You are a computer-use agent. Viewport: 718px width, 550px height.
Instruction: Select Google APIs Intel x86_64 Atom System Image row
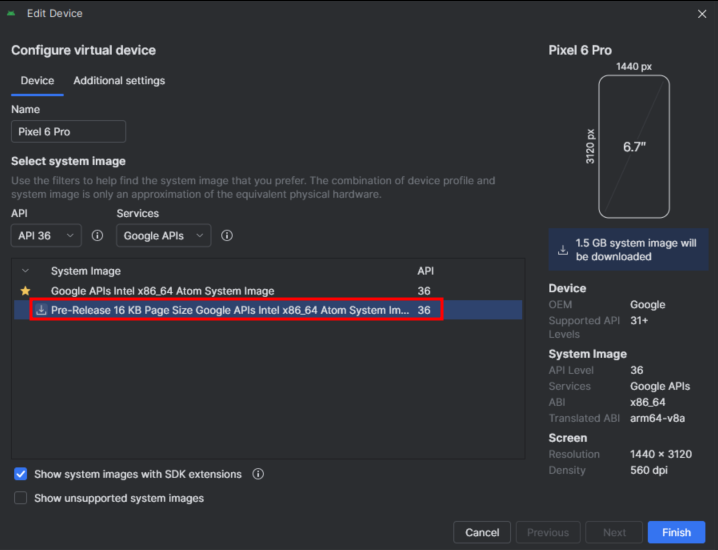click(268, 290)
